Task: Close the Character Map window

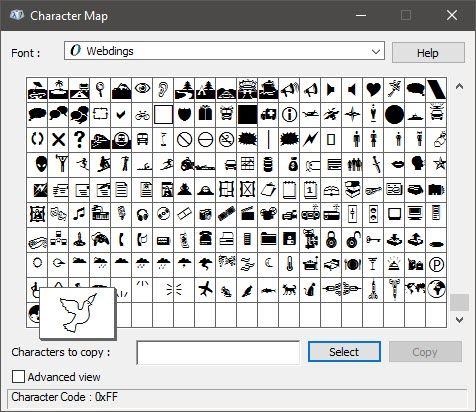Action: 452,15
